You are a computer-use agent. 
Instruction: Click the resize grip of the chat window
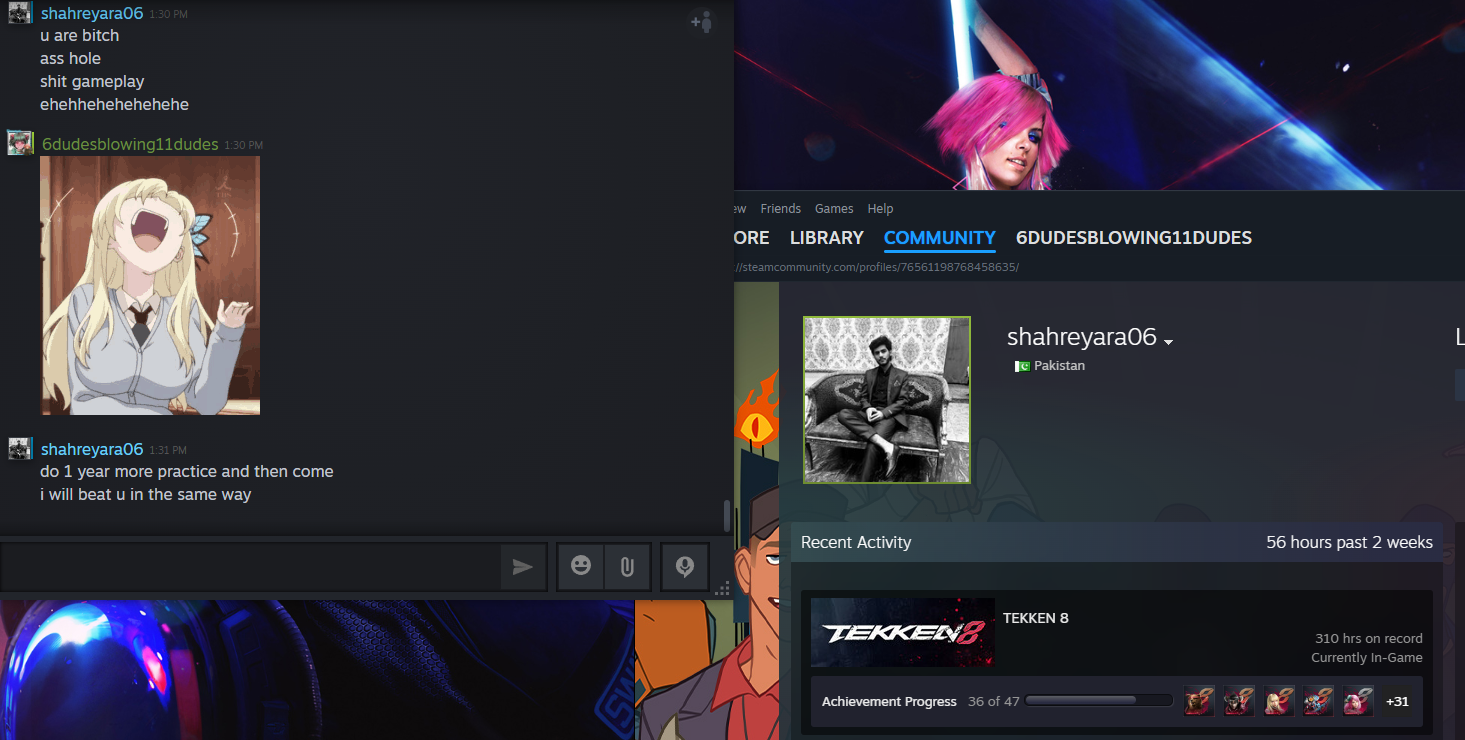722,588
